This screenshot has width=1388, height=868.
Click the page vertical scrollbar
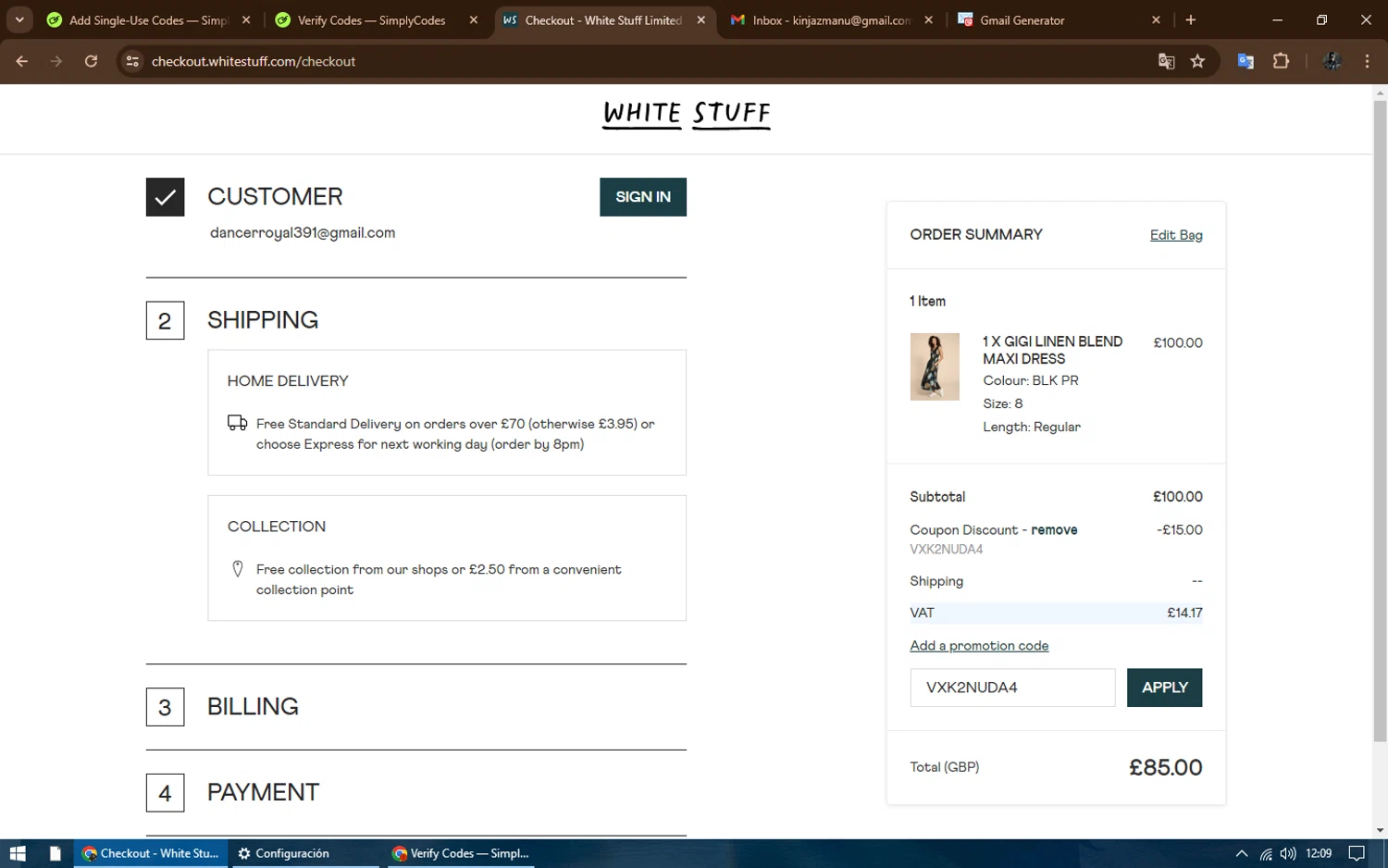(1380, 421)
